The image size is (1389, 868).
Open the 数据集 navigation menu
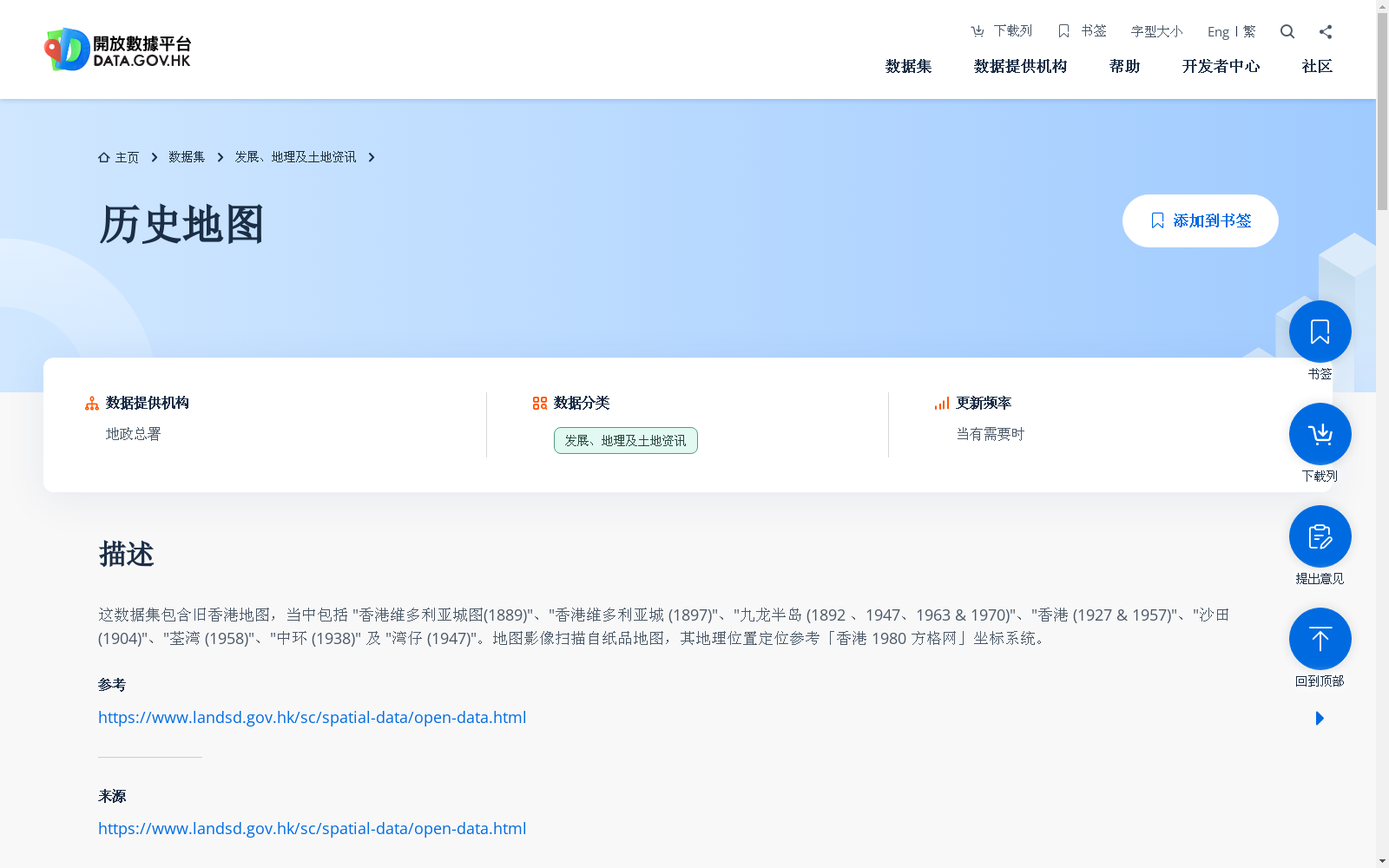(908, 66)
